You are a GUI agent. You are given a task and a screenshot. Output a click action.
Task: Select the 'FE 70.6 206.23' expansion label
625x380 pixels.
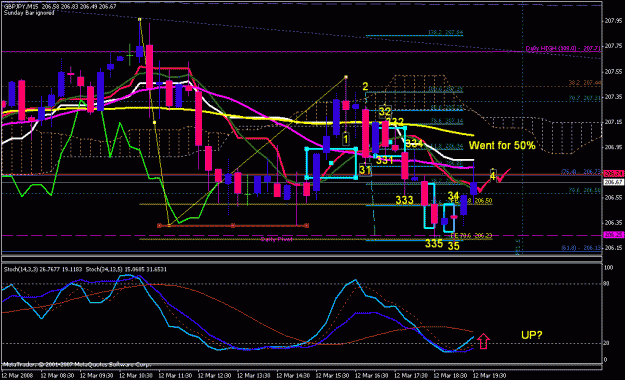pos(471,236)
